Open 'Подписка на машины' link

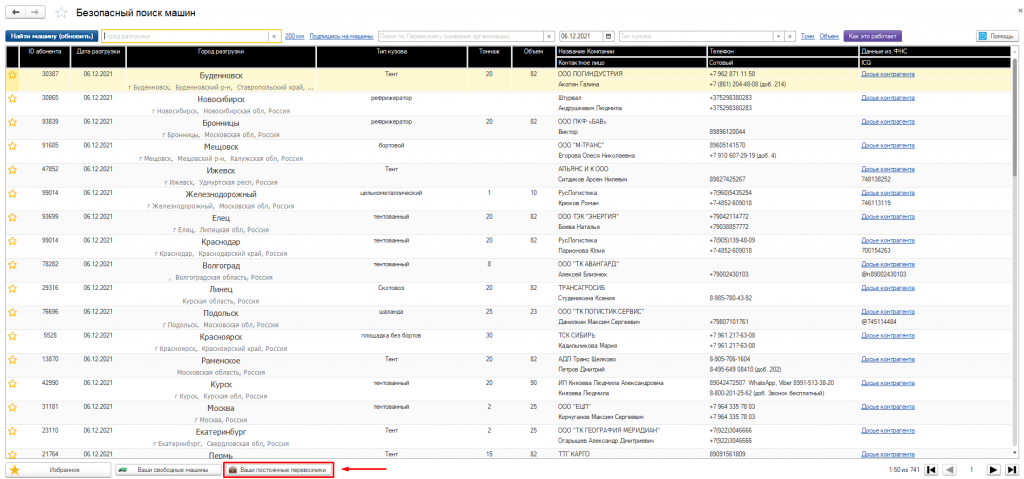point(342,37)
